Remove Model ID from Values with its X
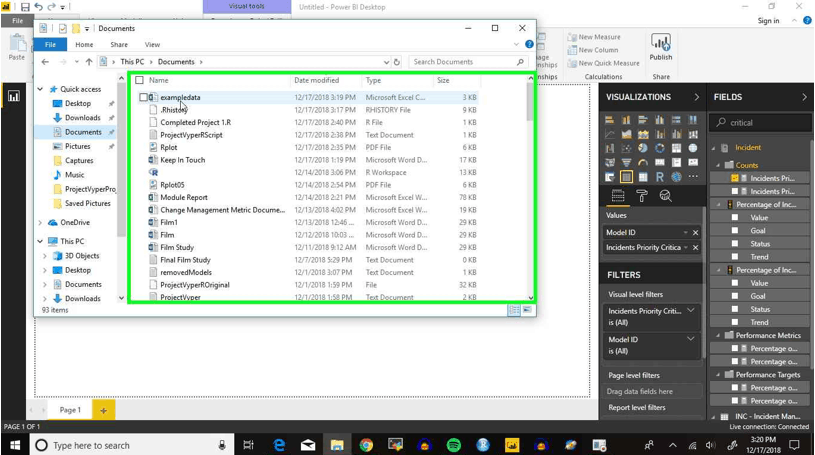The image size is (815, 455). 695,232
